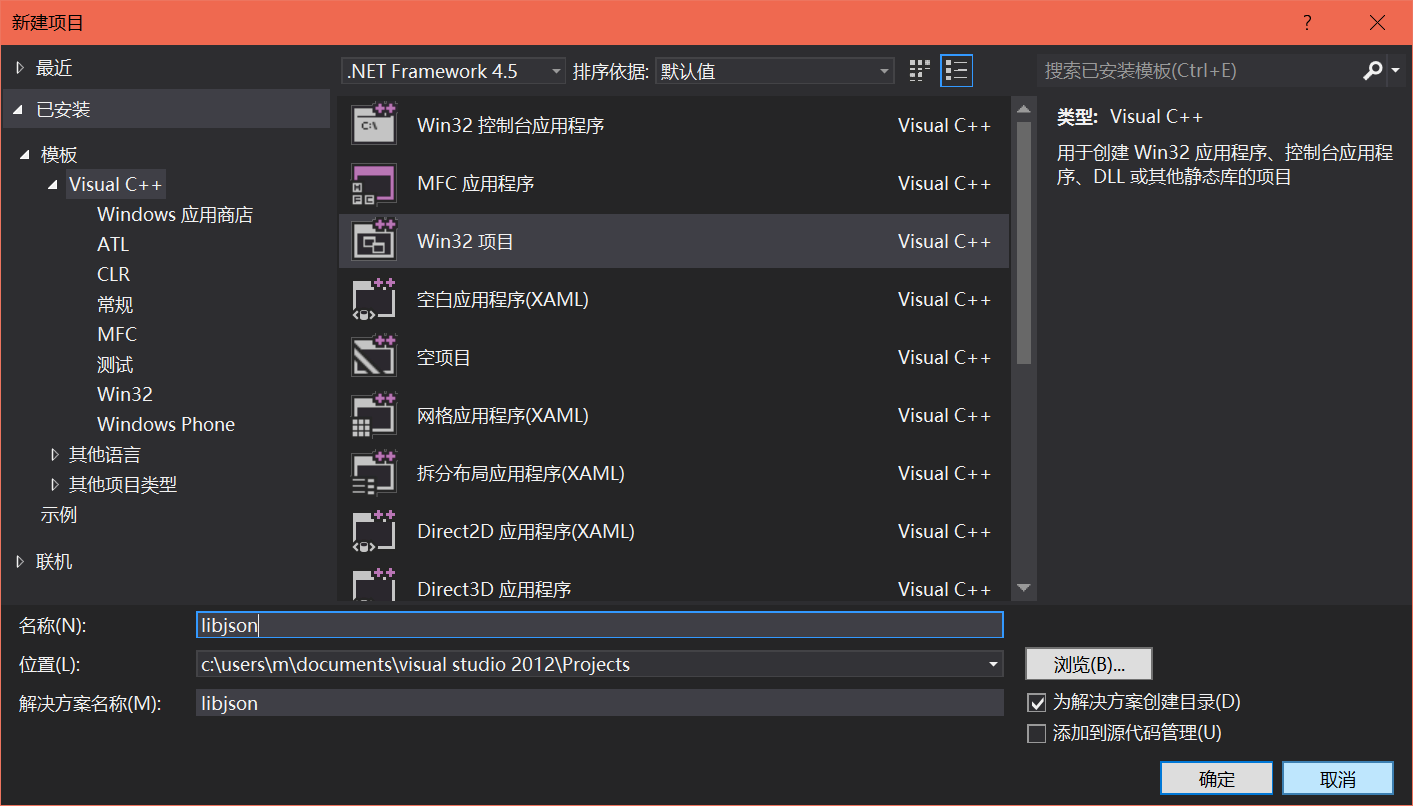This screenshot has height=806, width=1413.
Task: Select Windows Phone template category
Action: (166, 424)
